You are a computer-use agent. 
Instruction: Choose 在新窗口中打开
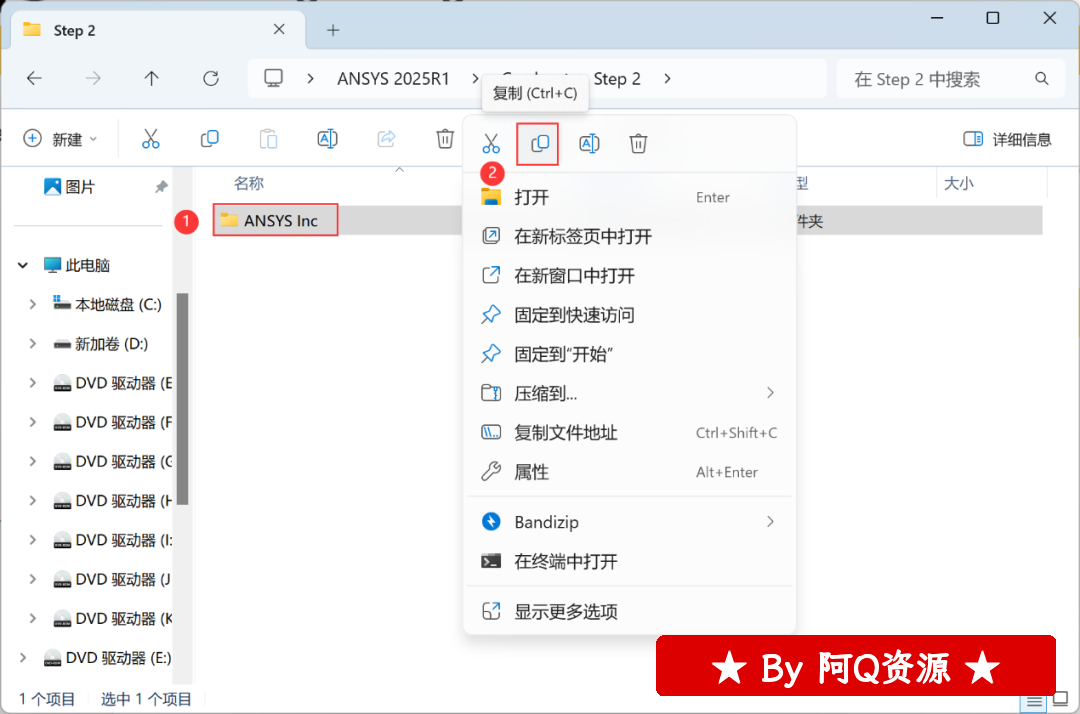pyautogui.click(x=630, y=276)
